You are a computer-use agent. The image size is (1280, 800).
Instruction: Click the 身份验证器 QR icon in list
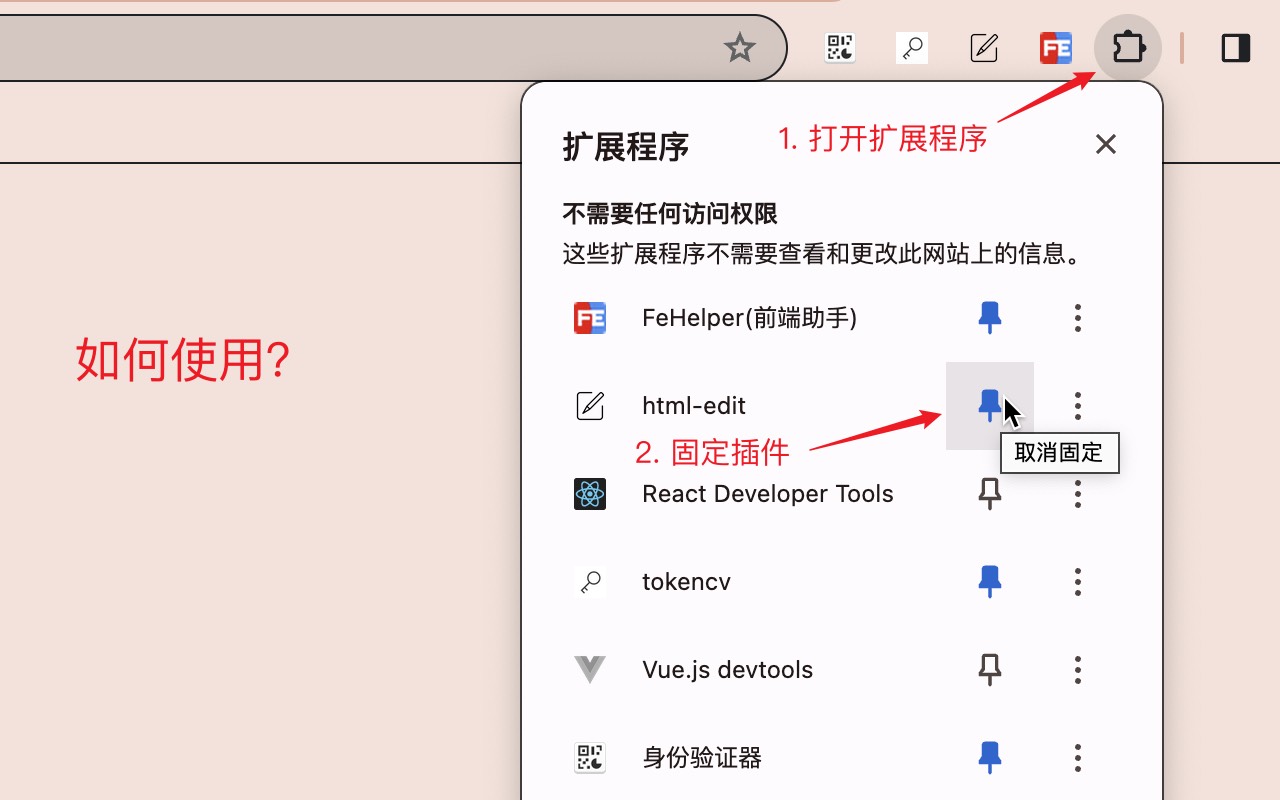(x=590, y=758)
